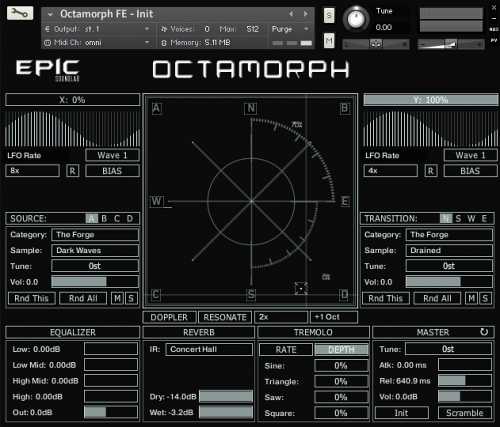This screenshot has height=427, width=500.
Task: Click the Scramble button
Action: point(465,413)
